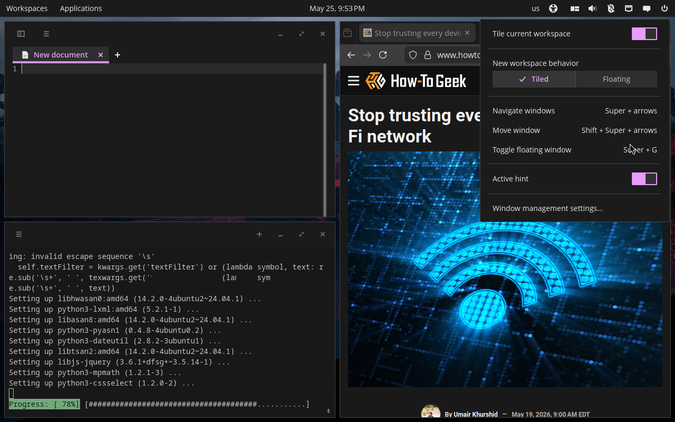Reload the How-To Geek page
Image resolution: width=675 pixels, height=422 pixels.
383,55
